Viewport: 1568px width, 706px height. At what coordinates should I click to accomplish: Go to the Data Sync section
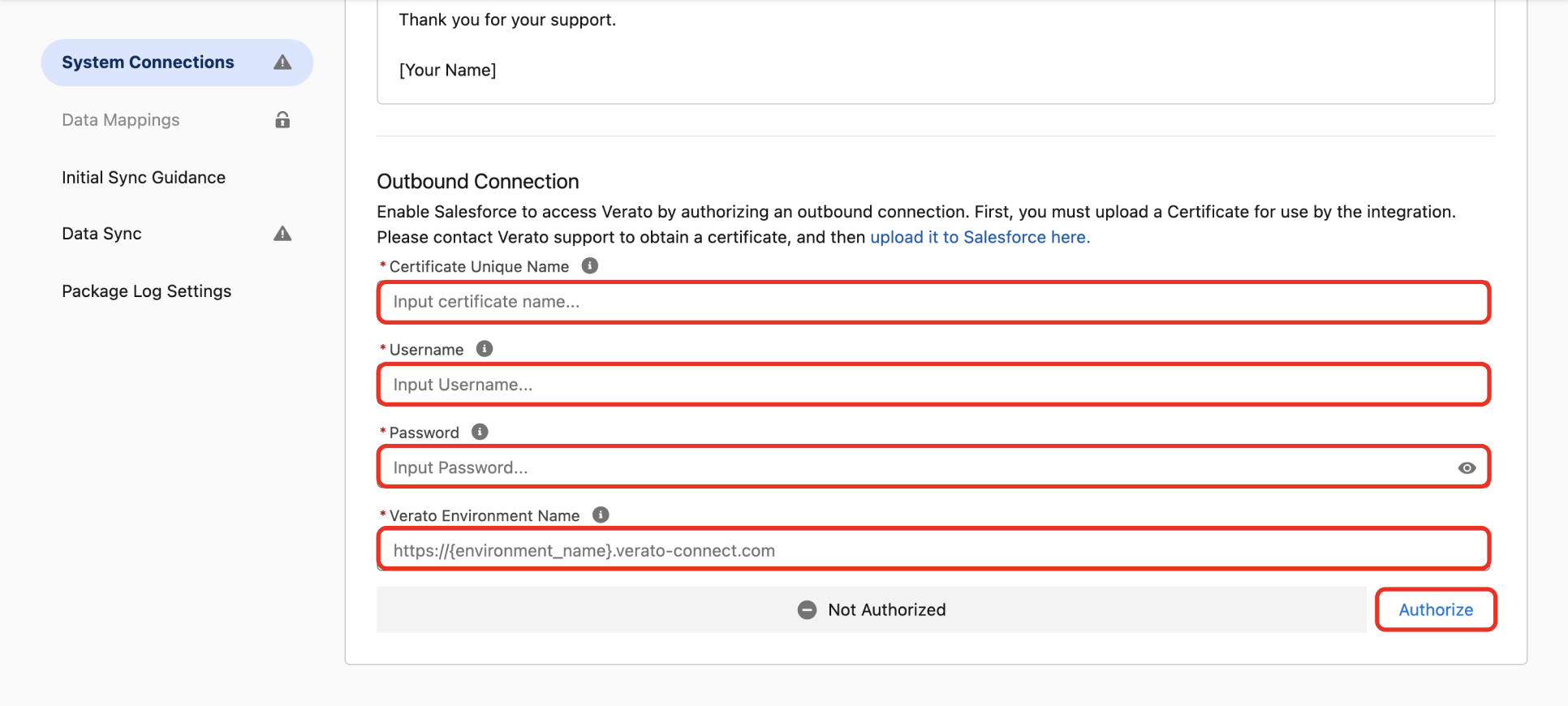pos(101,234)
